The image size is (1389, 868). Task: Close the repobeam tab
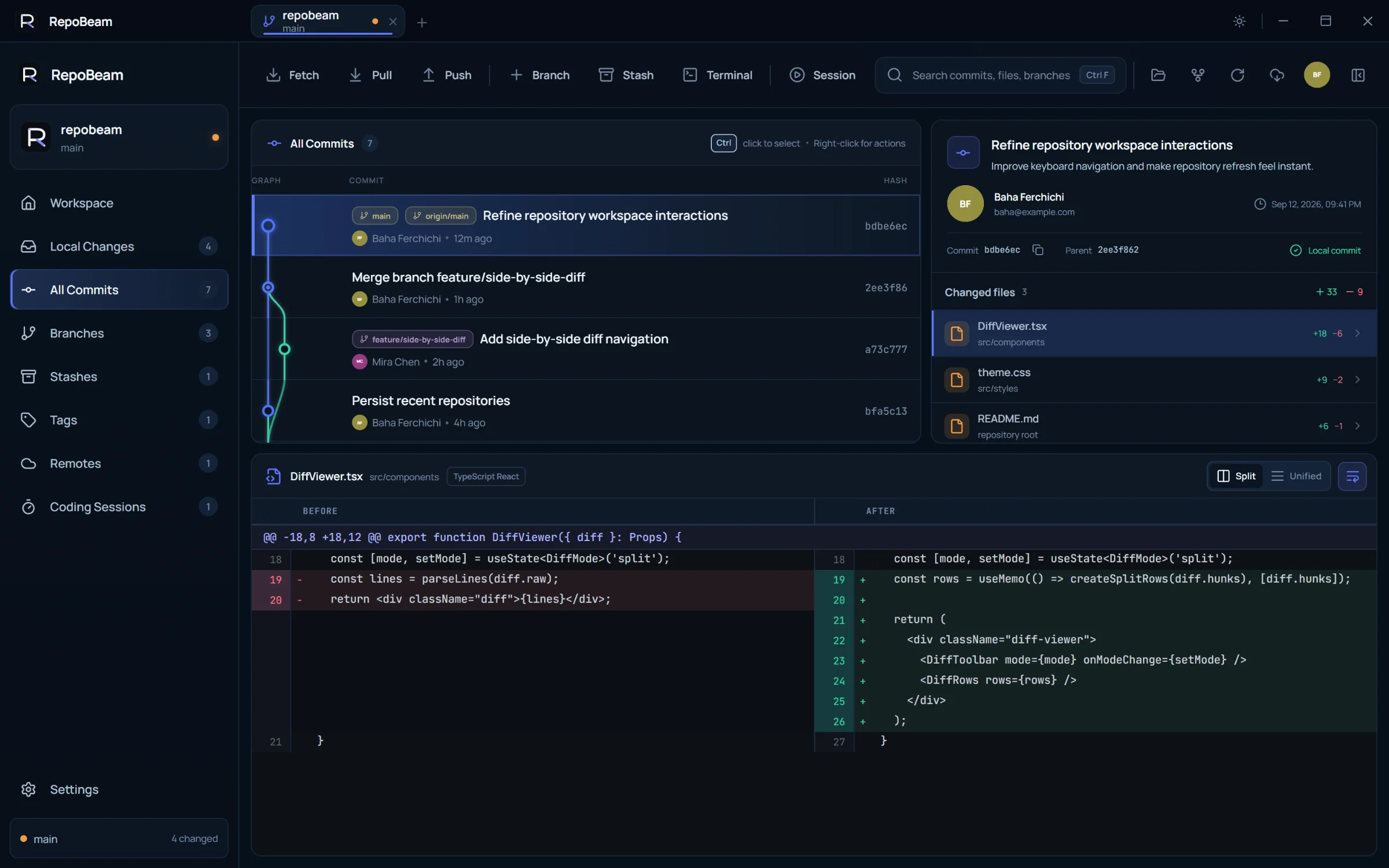click(393, 21)
